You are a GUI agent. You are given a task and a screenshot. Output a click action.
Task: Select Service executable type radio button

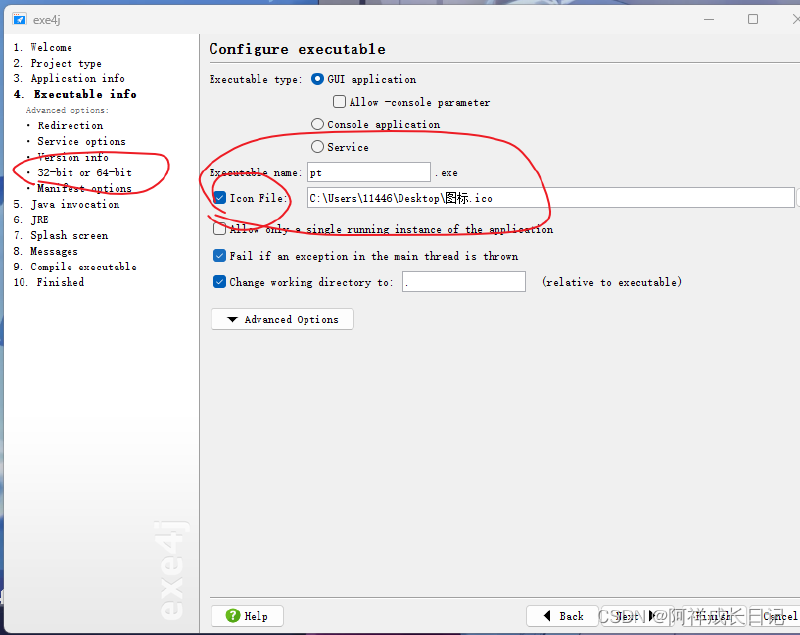(317, 147)
